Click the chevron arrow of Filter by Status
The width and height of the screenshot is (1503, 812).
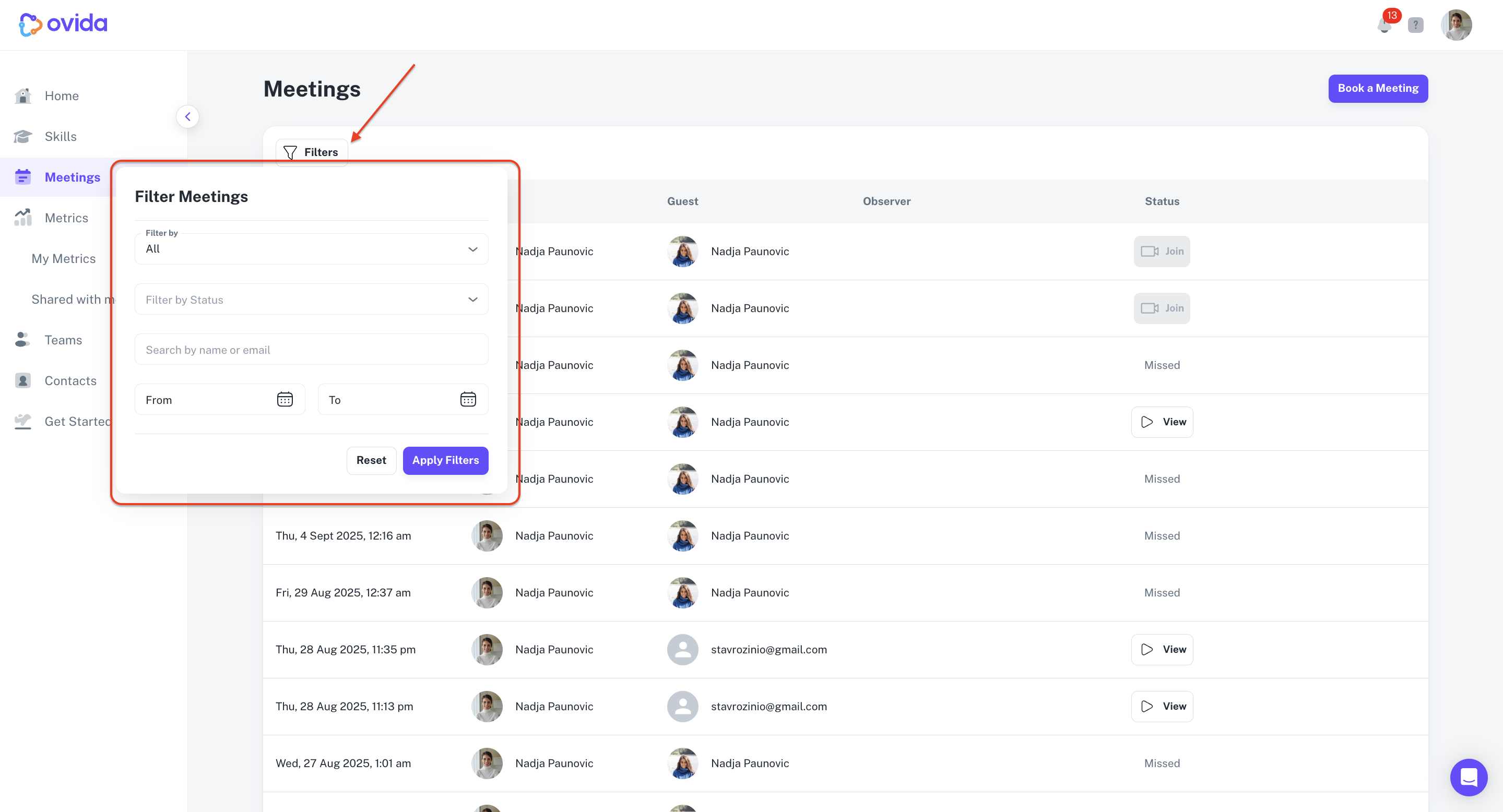pyautogui.click(x=472, y=300)
